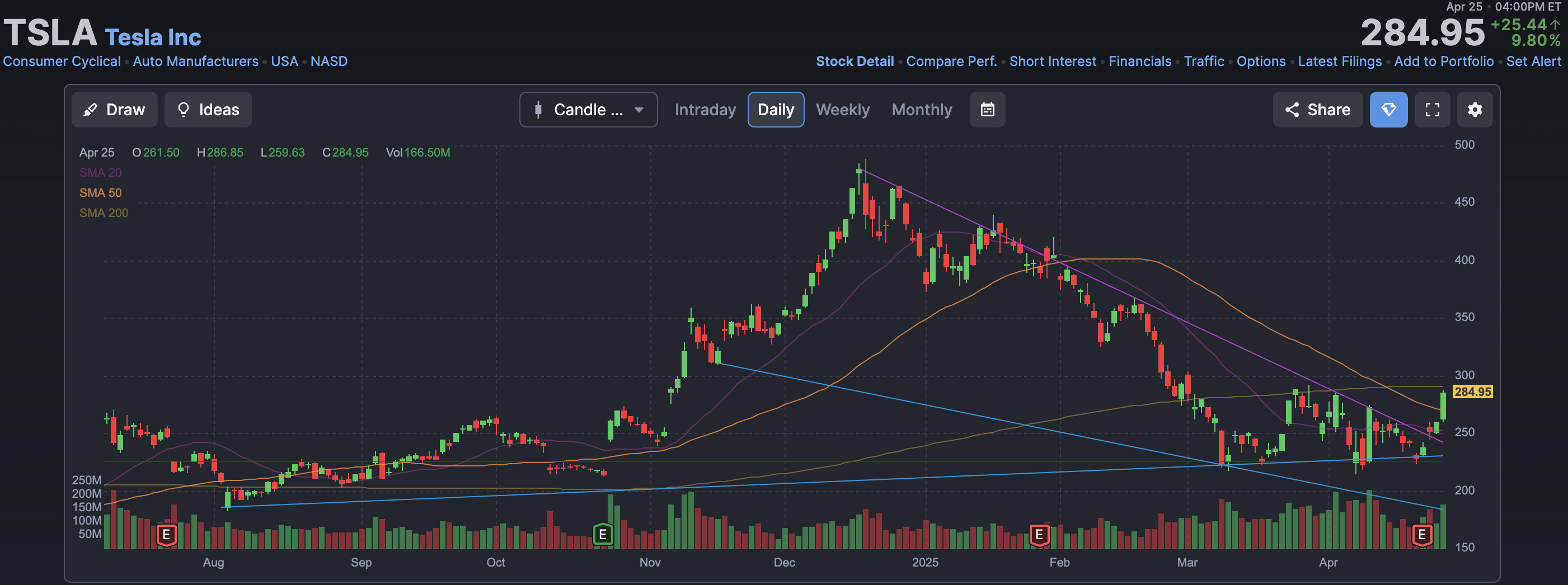Toggle the SMA 200 indicator label

click(104, 213)
